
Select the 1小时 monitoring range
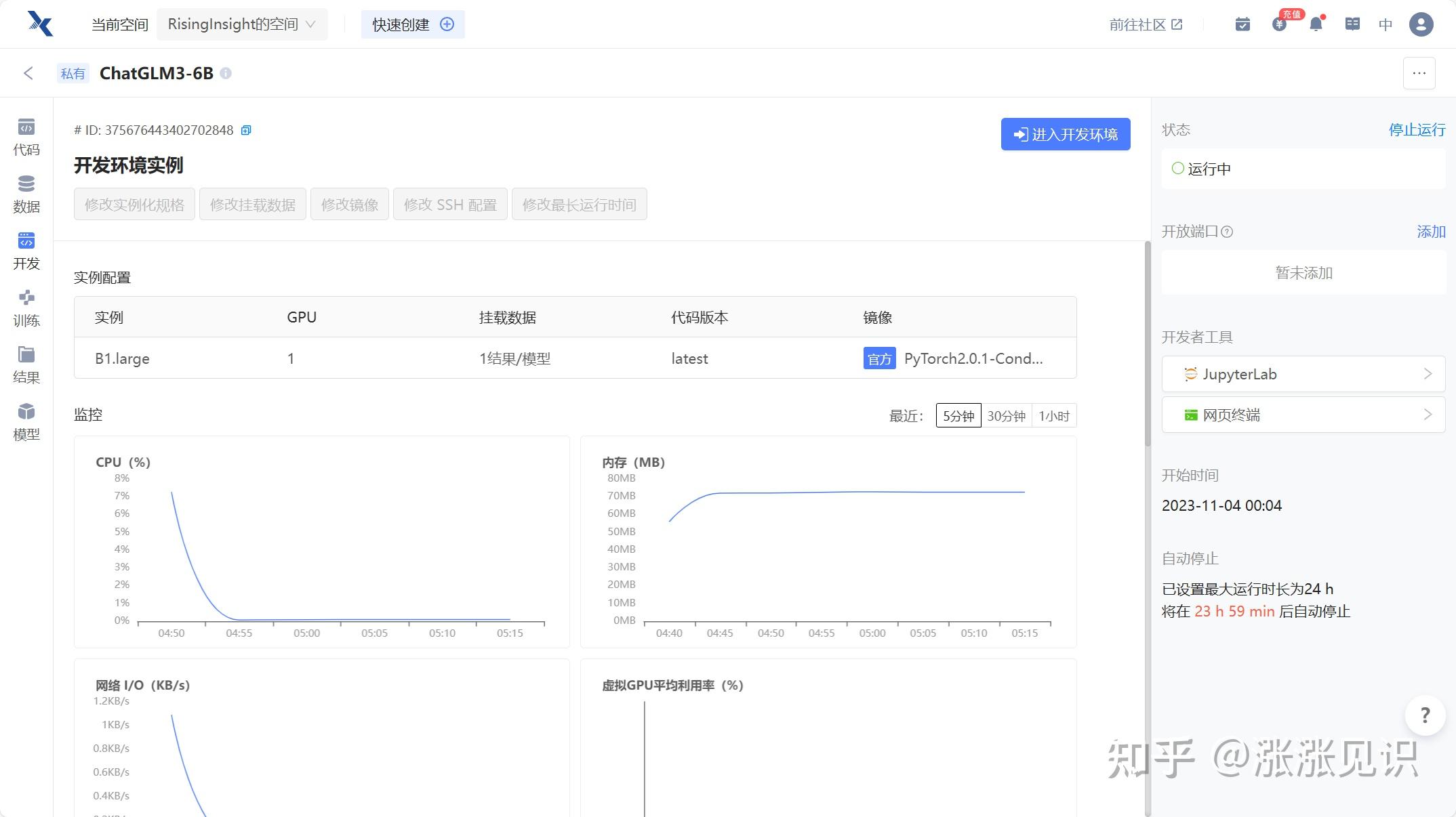[x=1054, y=415]
